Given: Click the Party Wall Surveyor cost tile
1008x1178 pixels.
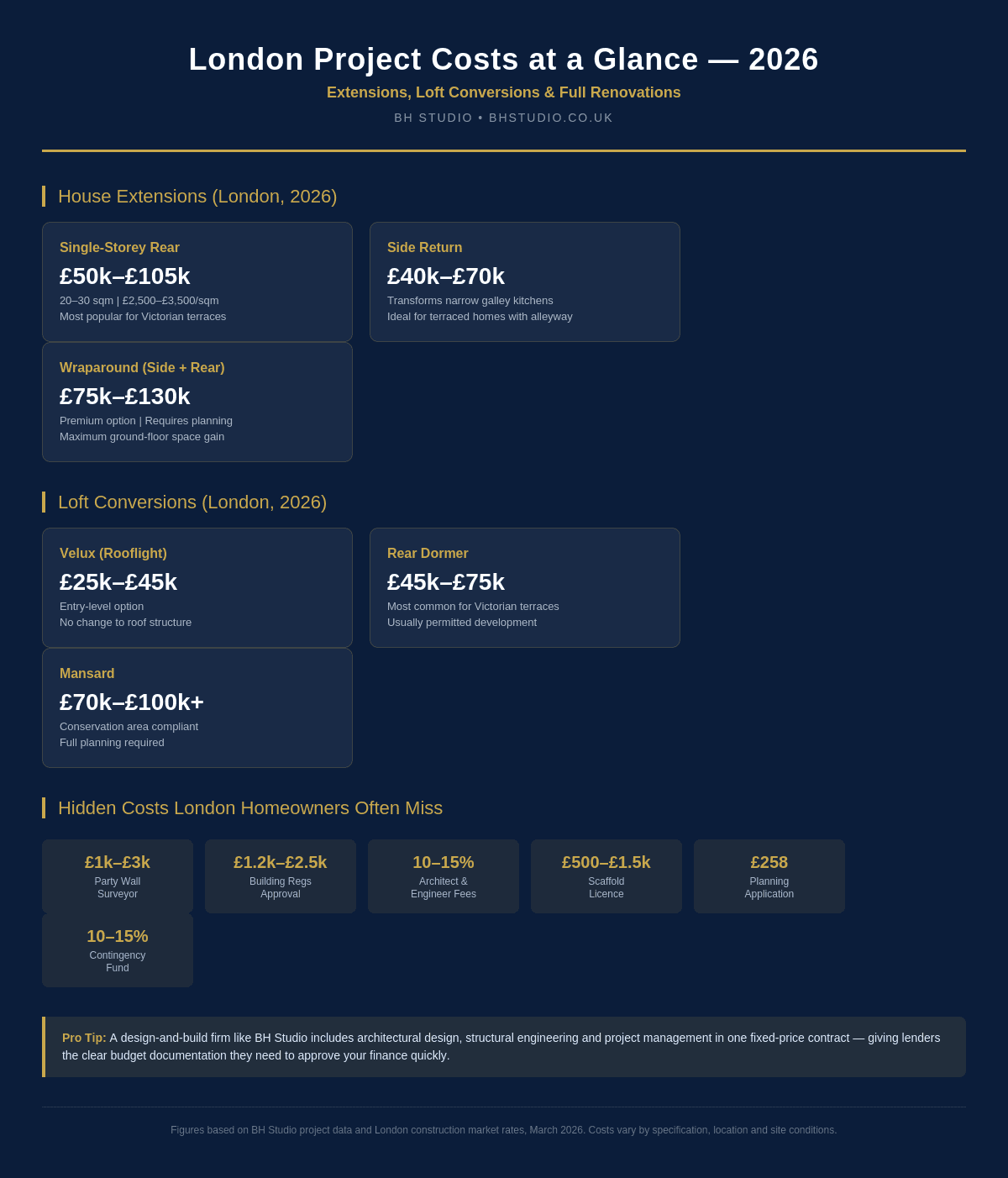Looking at the screenshot, I should click(x=118, y=876).
